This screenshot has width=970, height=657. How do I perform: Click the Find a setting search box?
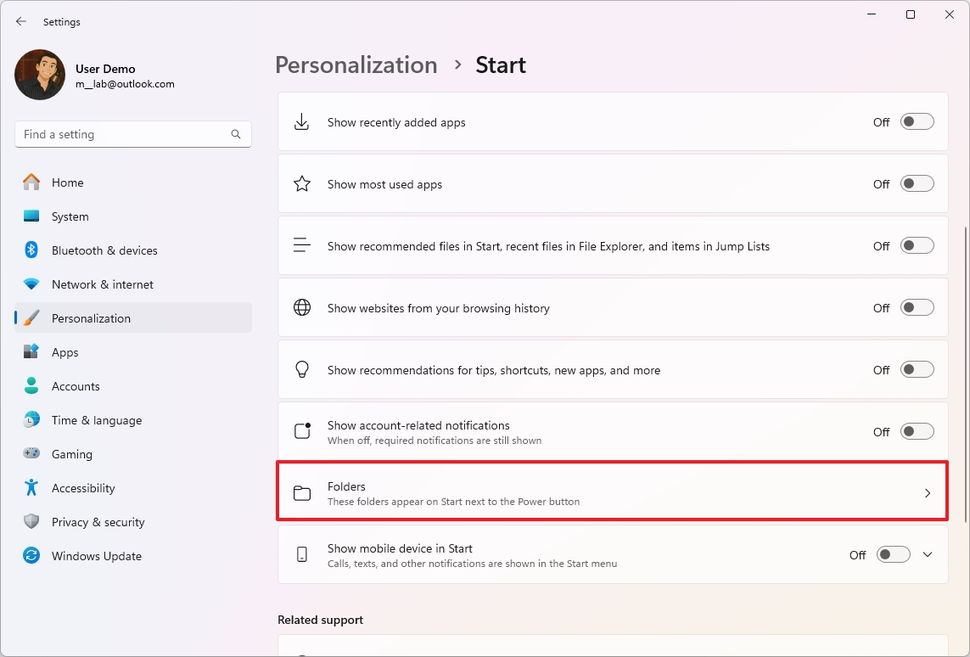tap(122, 134)
